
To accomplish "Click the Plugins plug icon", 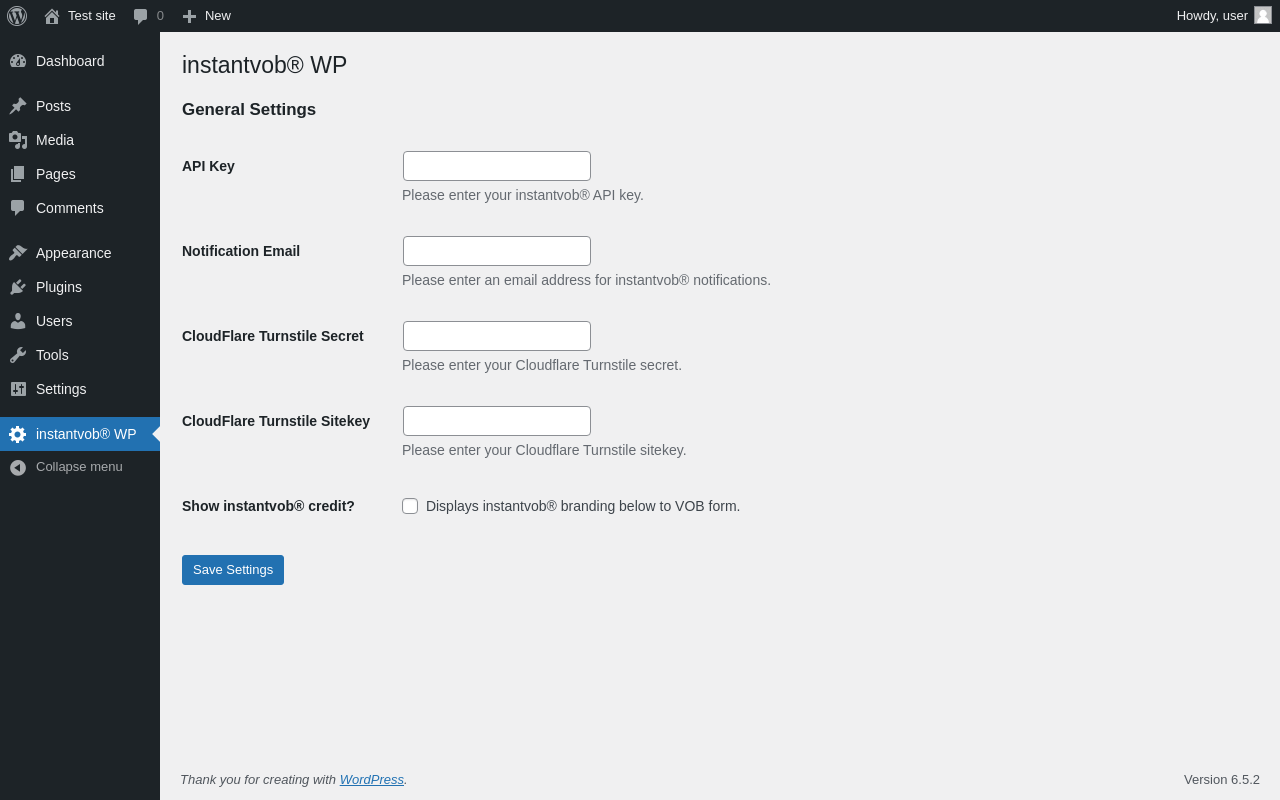I will [18, 287].
